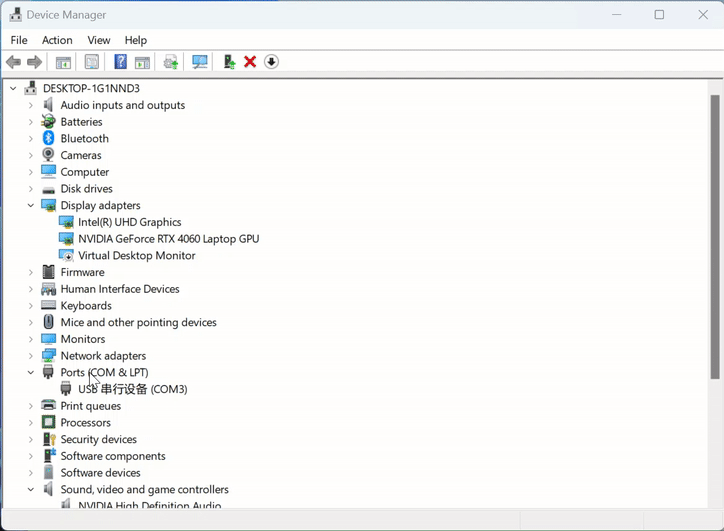Viewport: 724px width, 531px height.
Task: Click the Human Interface Devices icon
Action: tap(48, 289)
